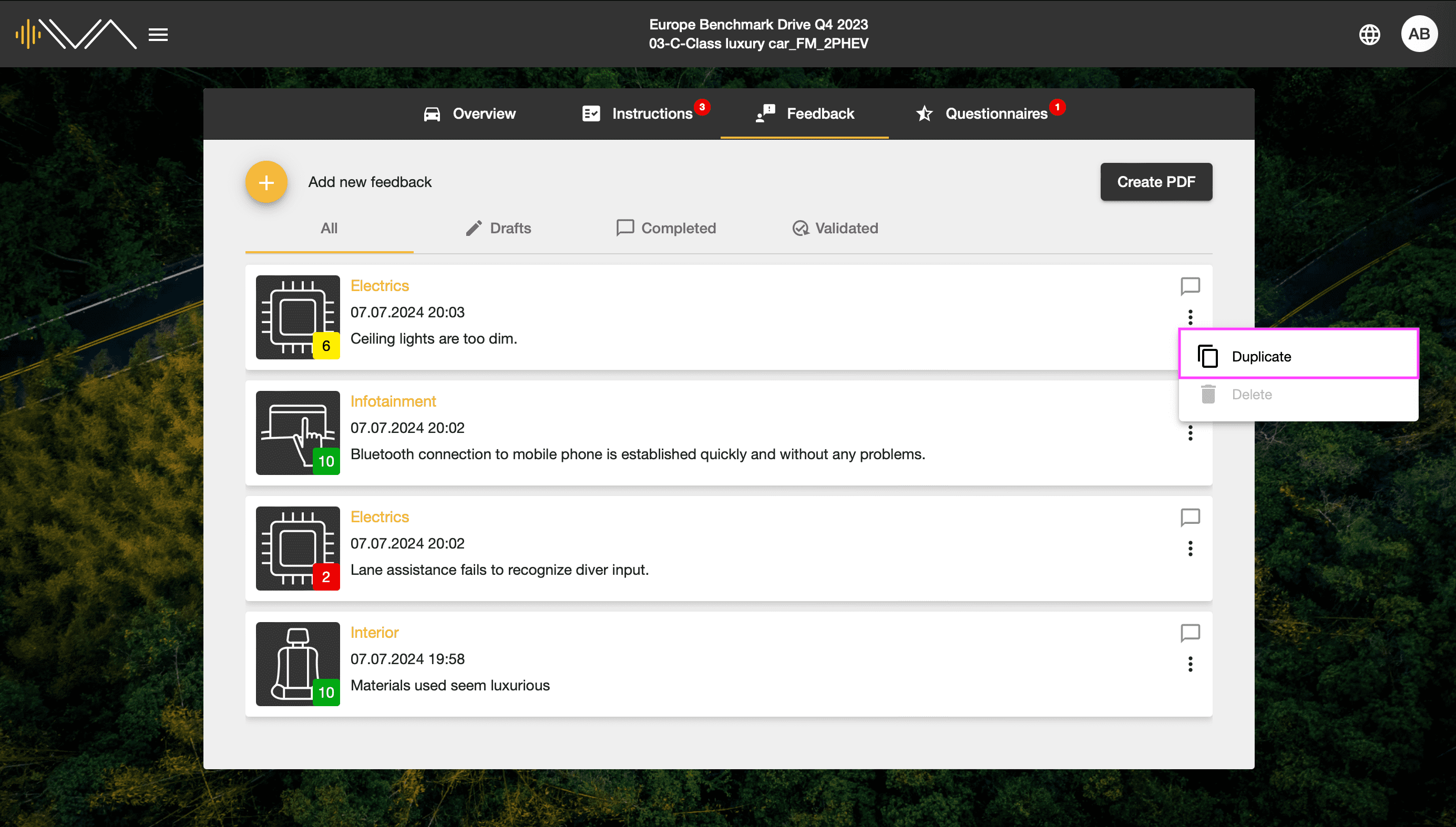
Task: Click the Electrics category icon (score 2)
Action: click(297, 548)
